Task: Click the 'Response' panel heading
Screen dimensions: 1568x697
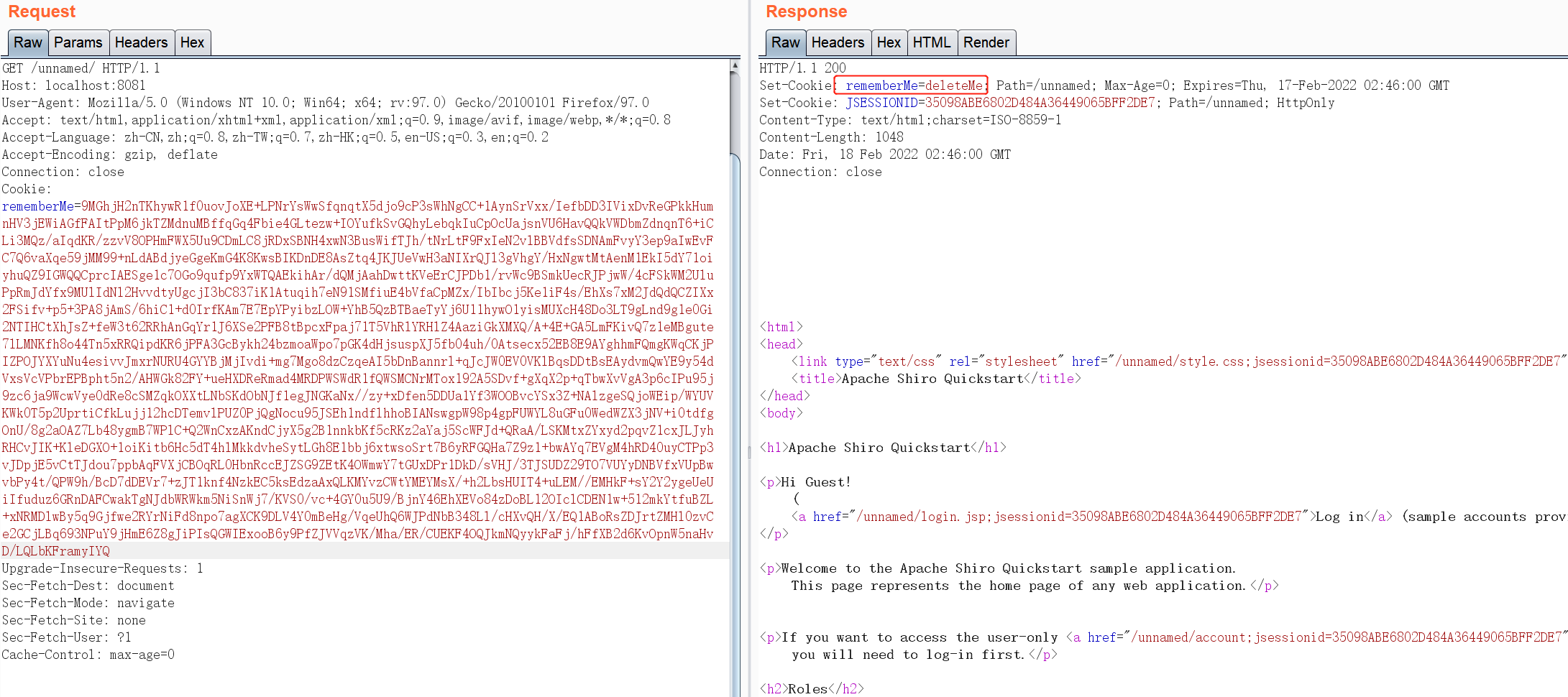Action: (806, 11)
